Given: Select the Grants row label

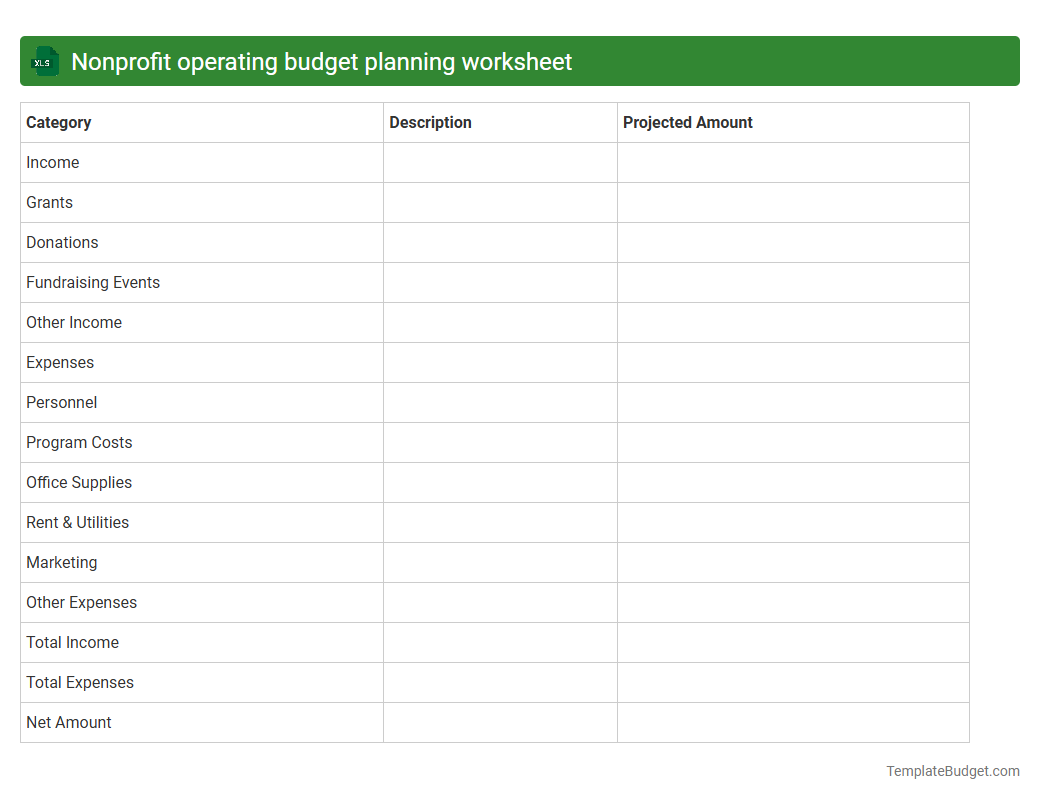Looking at the screenshot, I should 49,202.
